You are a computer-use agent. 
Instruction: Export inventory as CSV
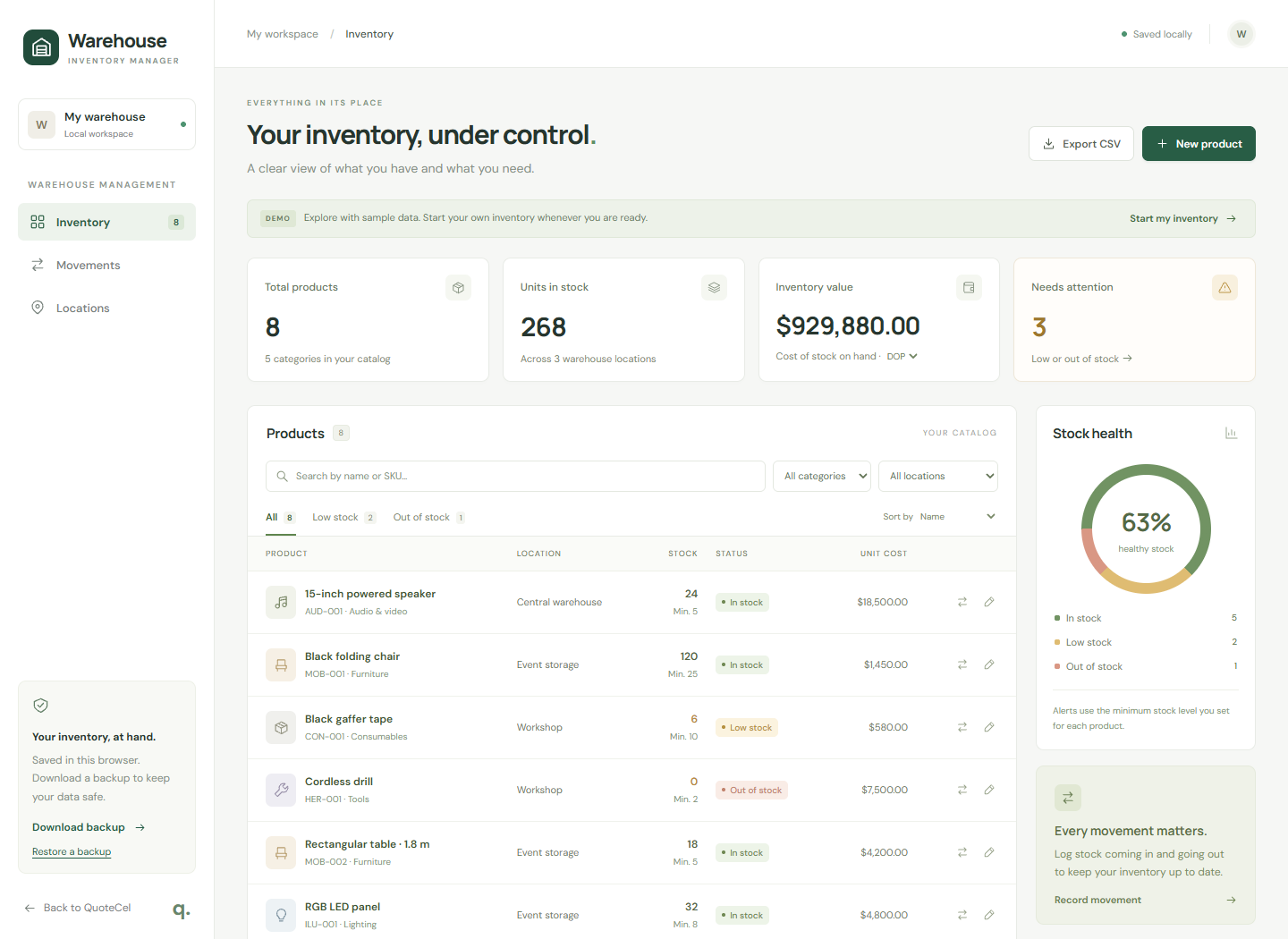point(1081,143)
